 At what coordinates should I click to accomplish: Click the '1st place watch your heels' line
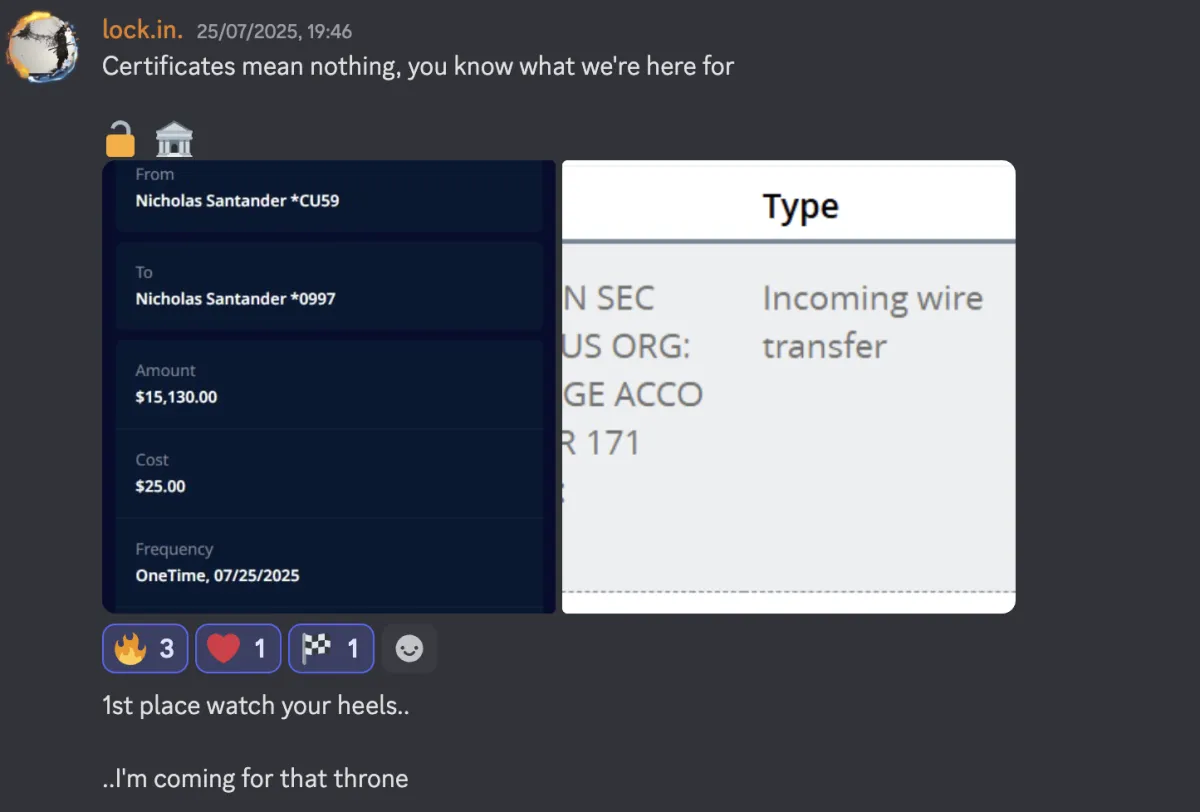(256, 705)
